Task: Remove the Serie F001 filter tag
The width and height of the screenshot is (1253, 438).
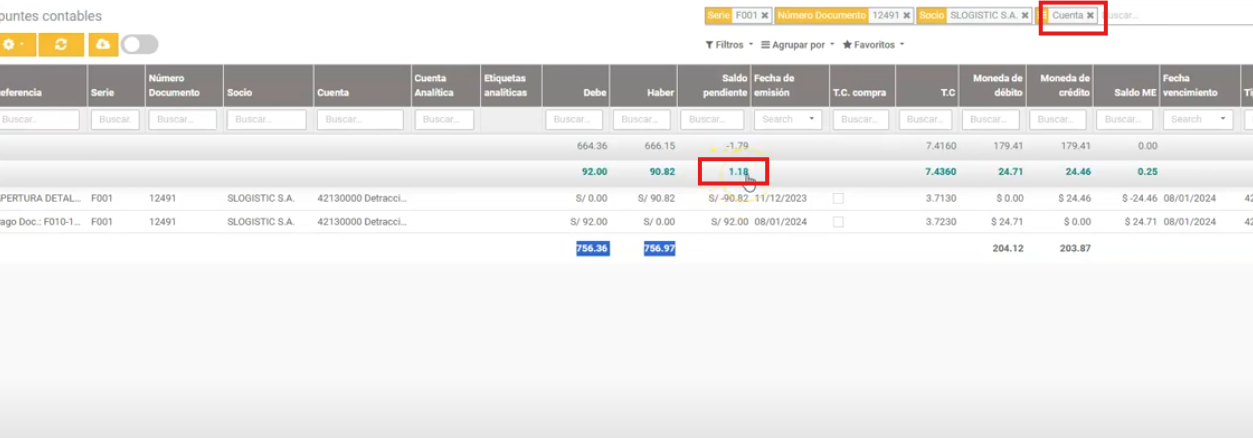Action: coord(765,16)
